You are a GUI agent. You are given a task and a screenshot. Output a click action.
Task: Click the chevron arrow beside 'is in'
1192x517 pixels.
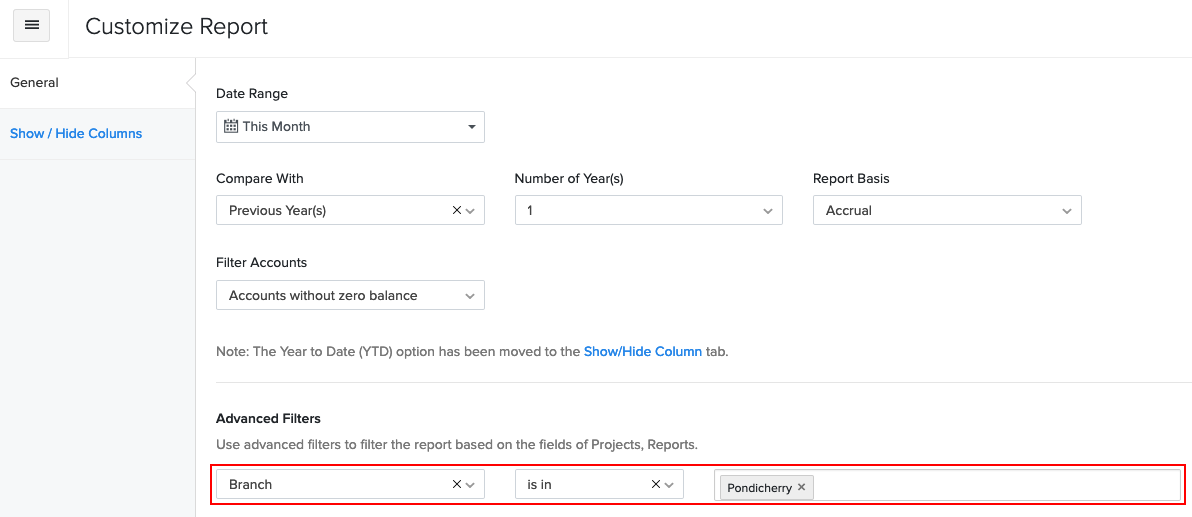coord(669,485)
